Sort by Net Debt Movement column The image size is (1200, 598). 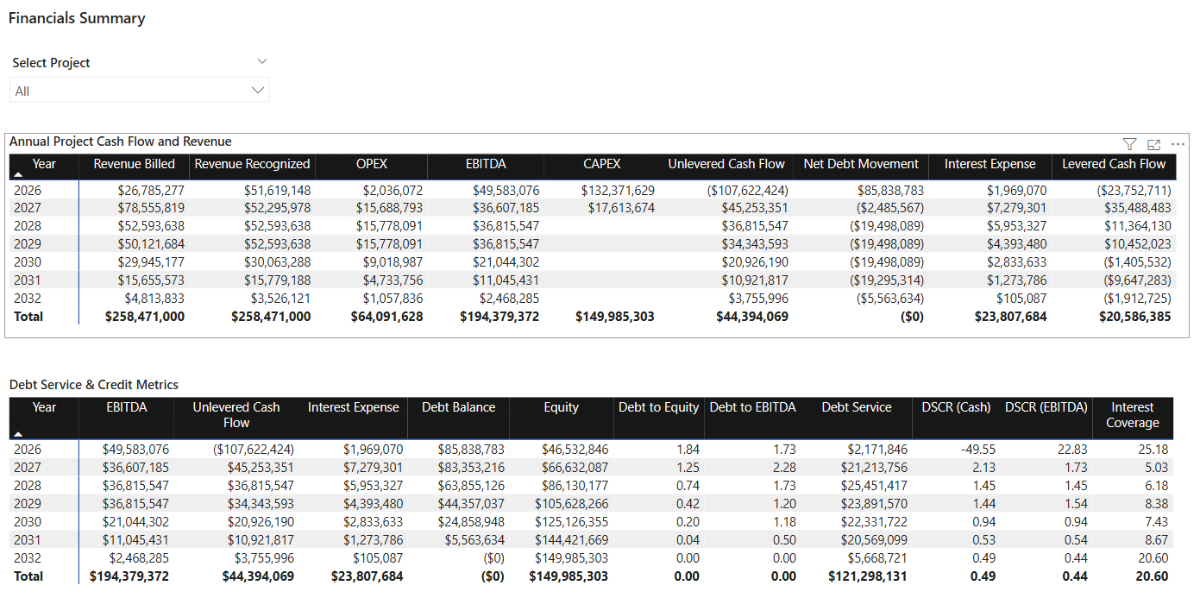860,164
